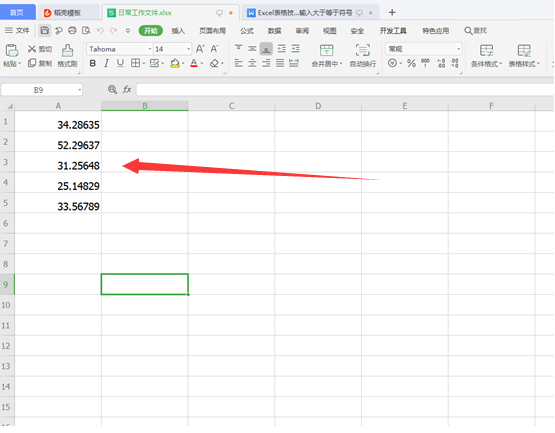Click the Merge and Center icon
This screenshot has width=555, height=433.
point(326,50)
